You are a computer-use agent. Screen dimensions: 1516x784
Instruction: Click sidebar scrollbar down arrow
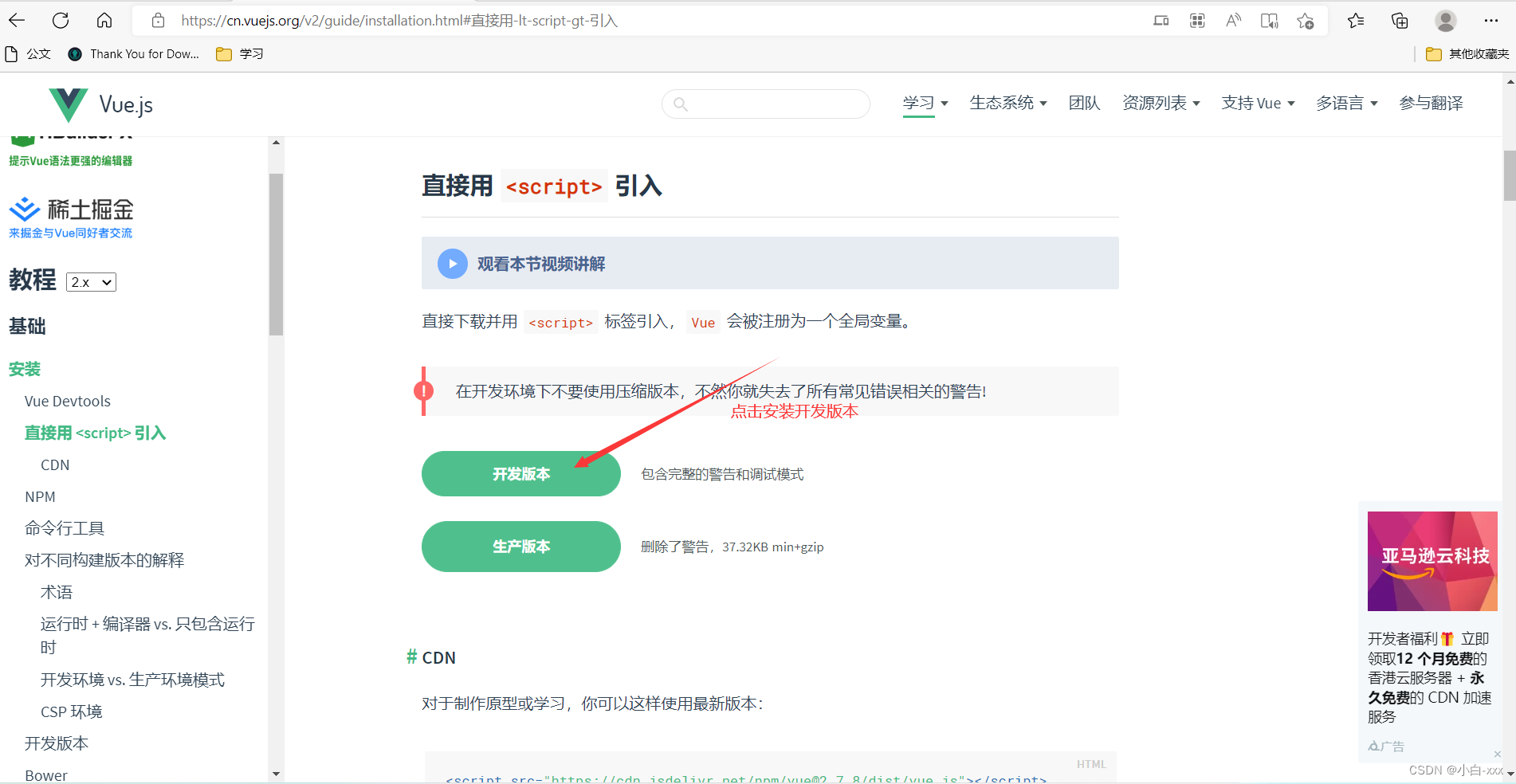click(x=276, y=774)
